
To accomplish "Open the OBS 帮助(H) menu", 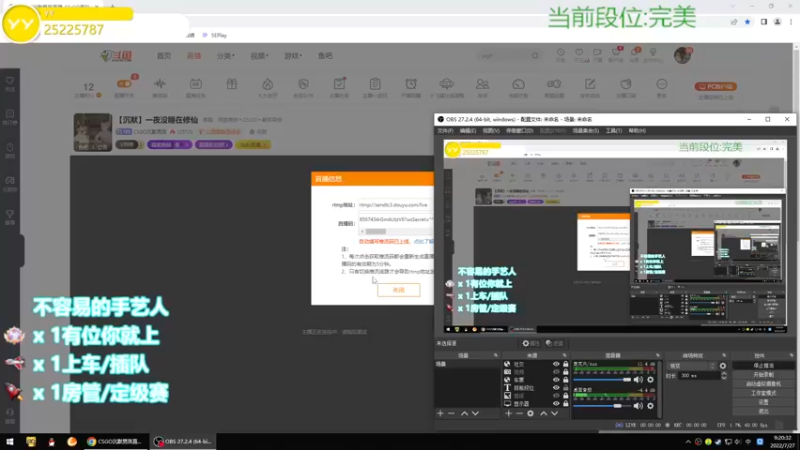I will (637, 131).
